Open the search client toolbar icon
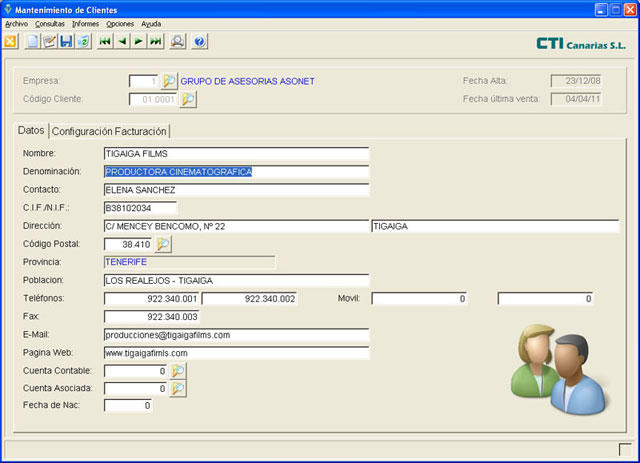Screen dimensions: 640x463 point(178,41)
